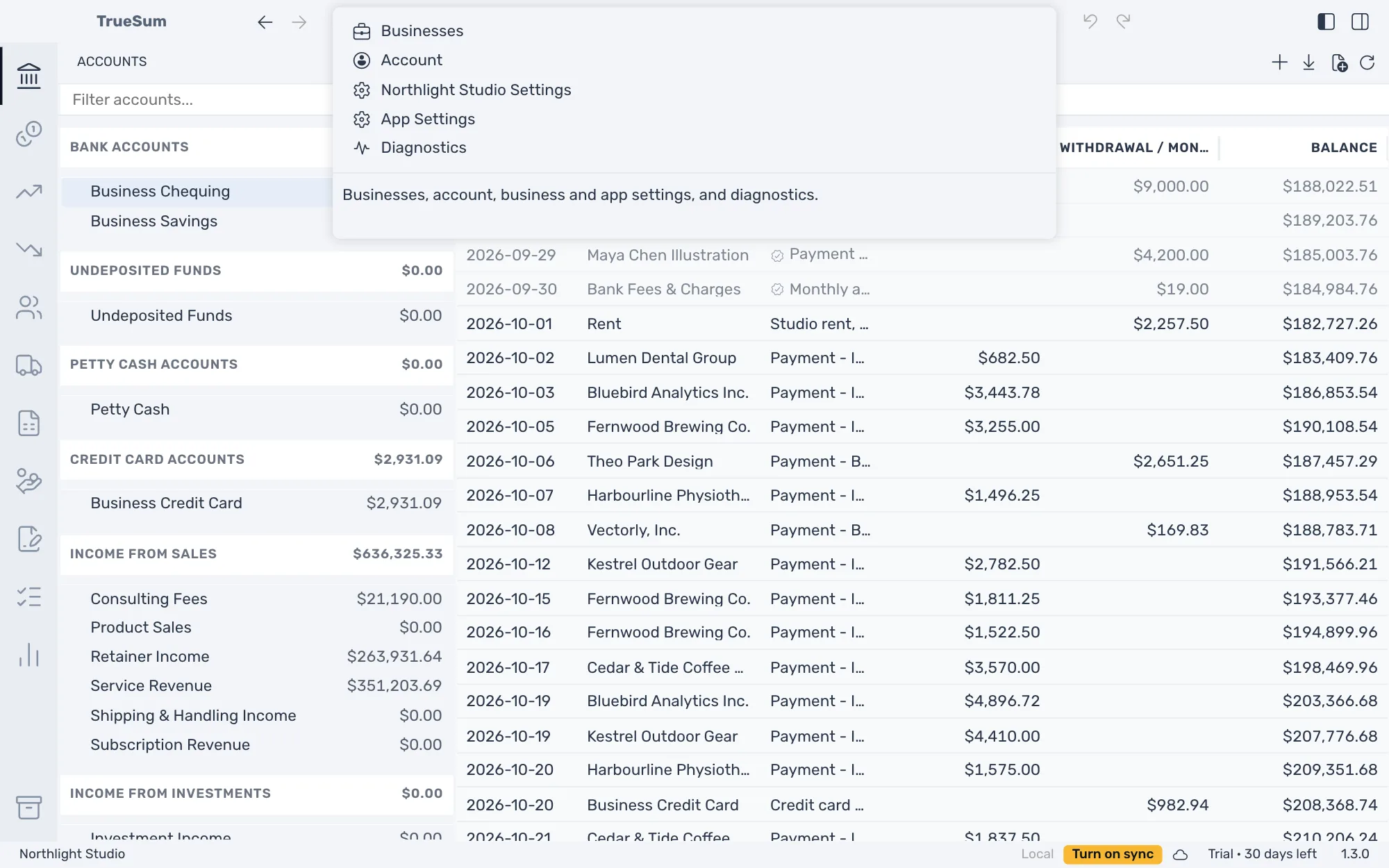Open the bar chart reports sidebar icon
The image size is (1389, 868).
(x=28, y=655)
